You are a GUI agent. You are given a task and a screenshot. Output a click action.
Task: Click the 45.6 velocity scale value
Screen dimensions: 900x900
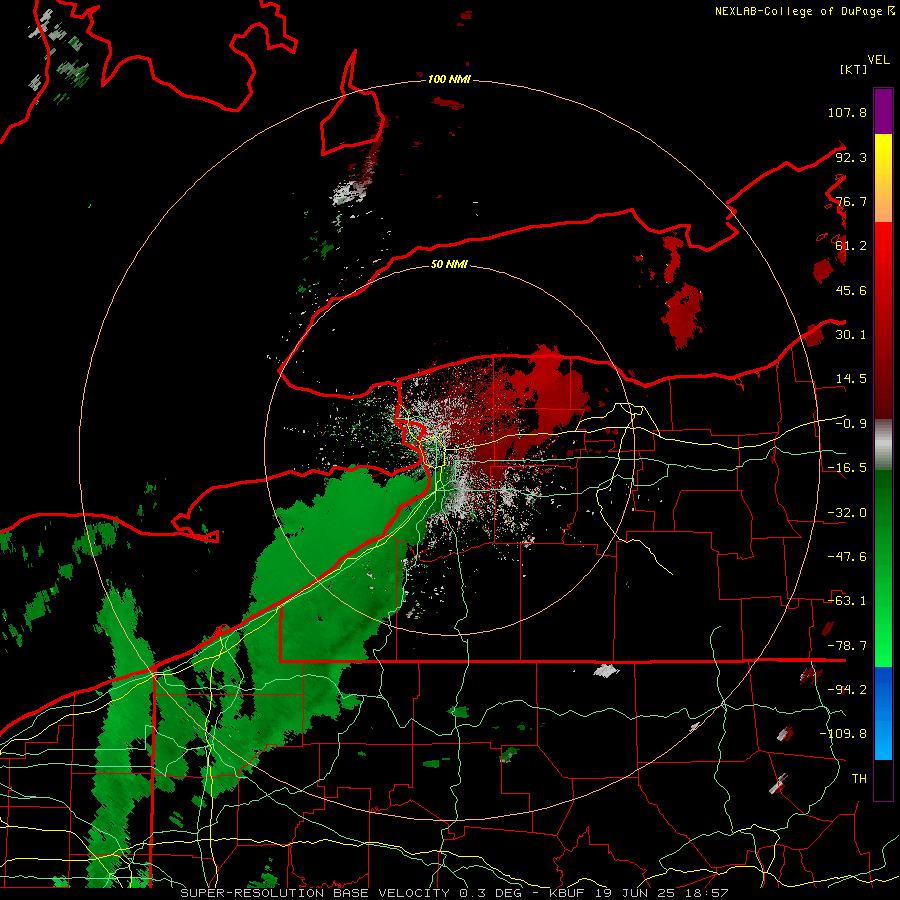click(x=851, y=290)
